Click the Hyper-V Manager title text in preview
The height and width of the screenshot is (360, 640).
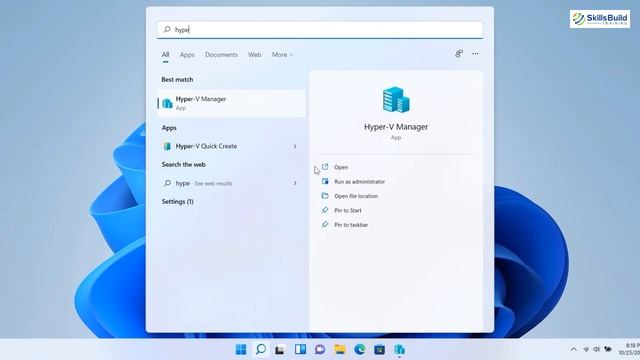(396, 127)
